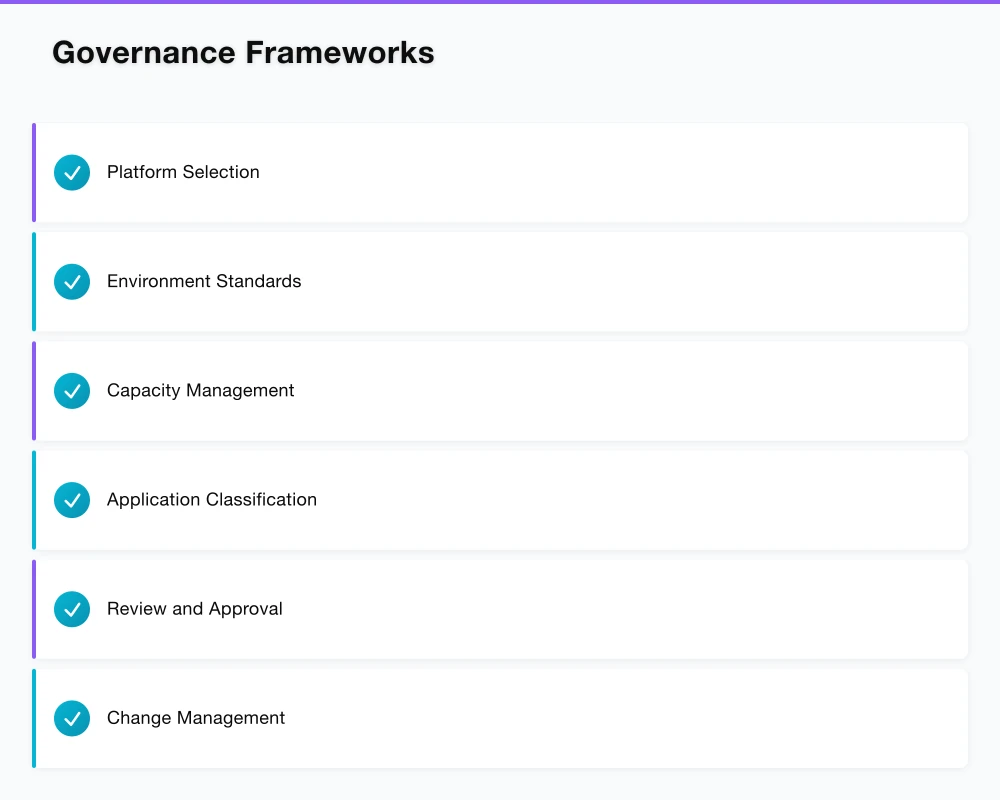Click the checkmark icon beside Application Classification
The height and width of the screenshot is (800, 1000).
coord(72,500)
